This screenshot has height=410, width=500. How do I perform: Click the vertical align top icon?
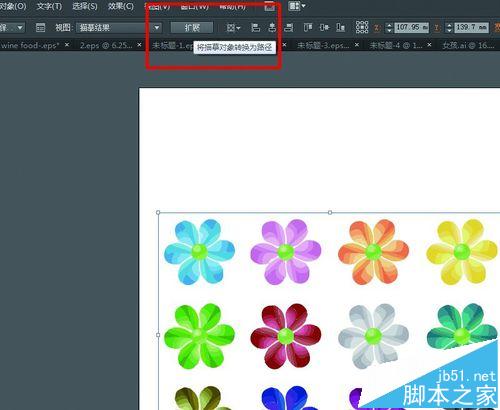(x=308, y=27)
